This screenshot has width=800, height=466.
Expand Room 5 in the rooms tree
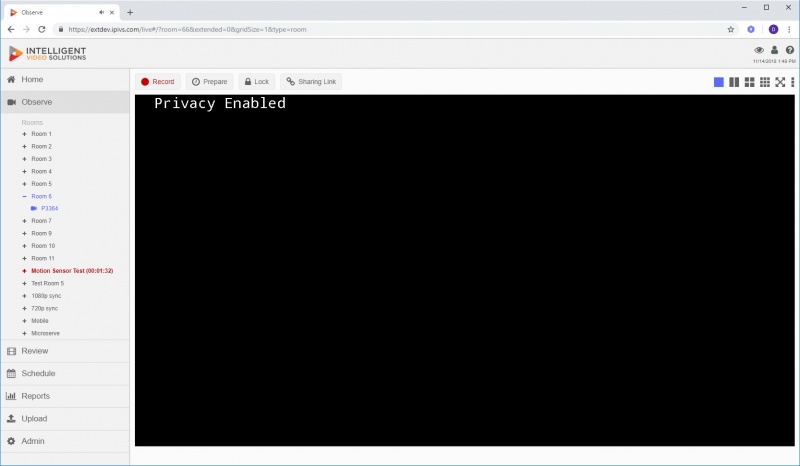click(24, 184)
